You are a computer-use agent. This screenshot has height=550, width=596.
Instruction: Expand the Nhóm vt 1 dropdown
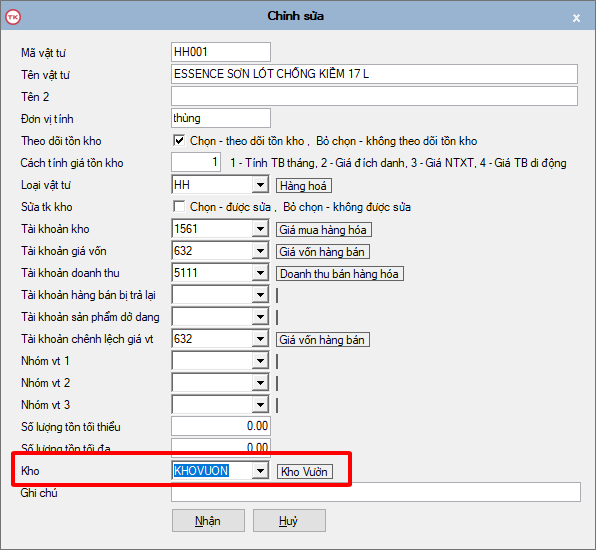pyautogui.click(x=260, y=361)
